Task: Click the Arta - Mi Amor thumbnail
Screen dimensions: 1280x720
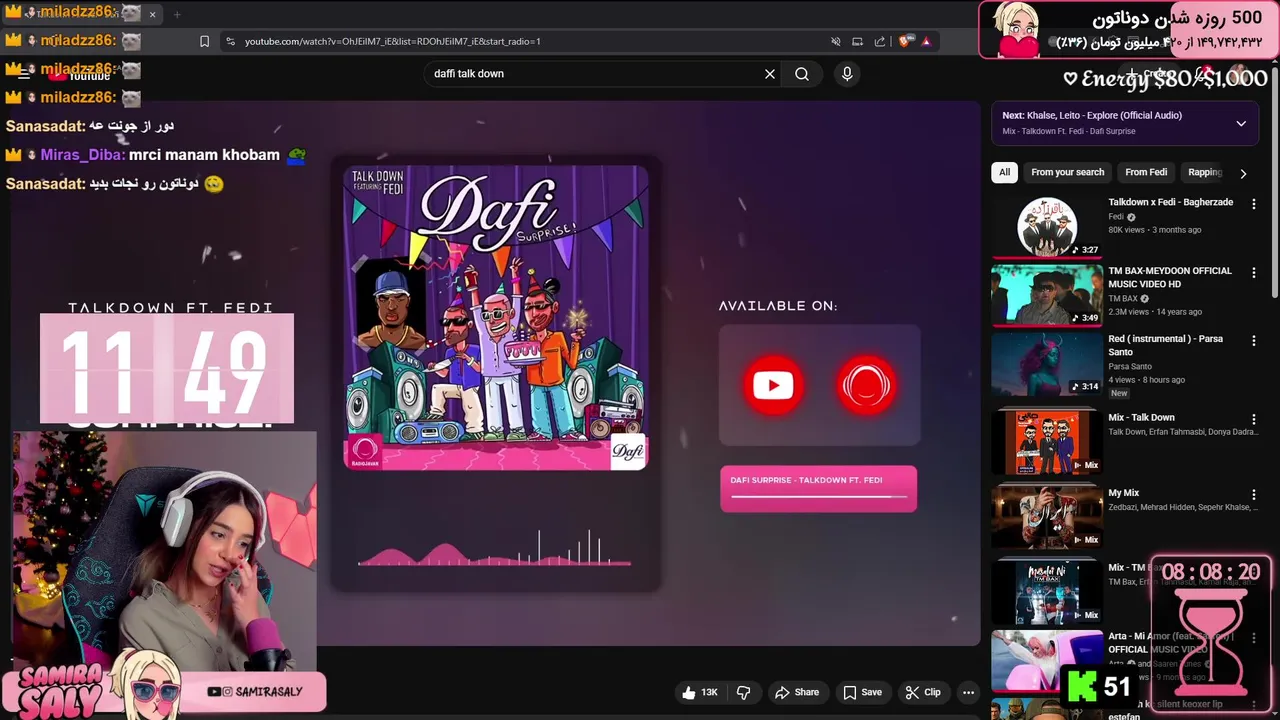Action: [1047, 661]
